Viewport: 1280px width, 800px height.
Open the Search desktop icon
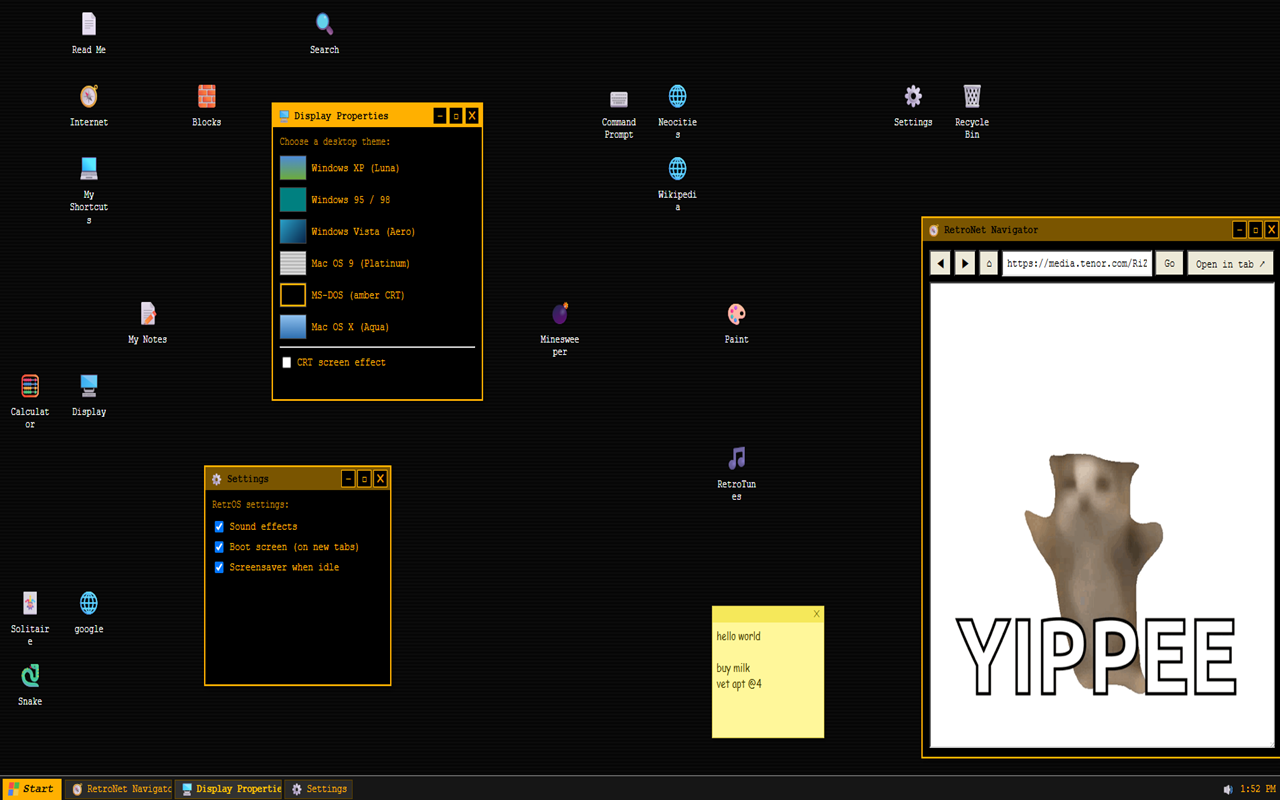tap(324, 33)
